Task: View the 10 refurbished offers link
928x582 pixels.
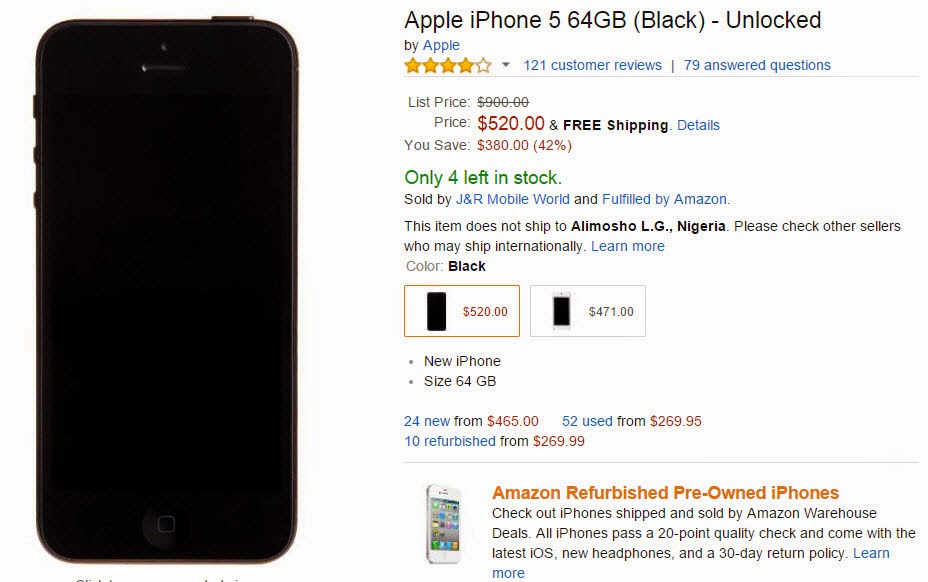Action: (x=450, y=441)
